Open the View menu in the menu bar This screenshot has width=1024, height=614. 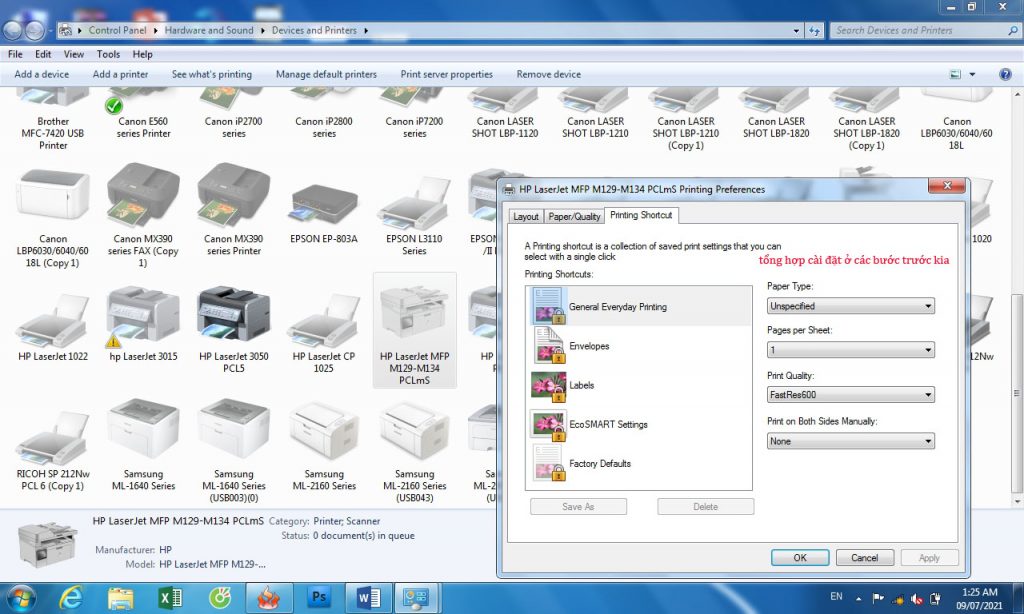point(73,54)
